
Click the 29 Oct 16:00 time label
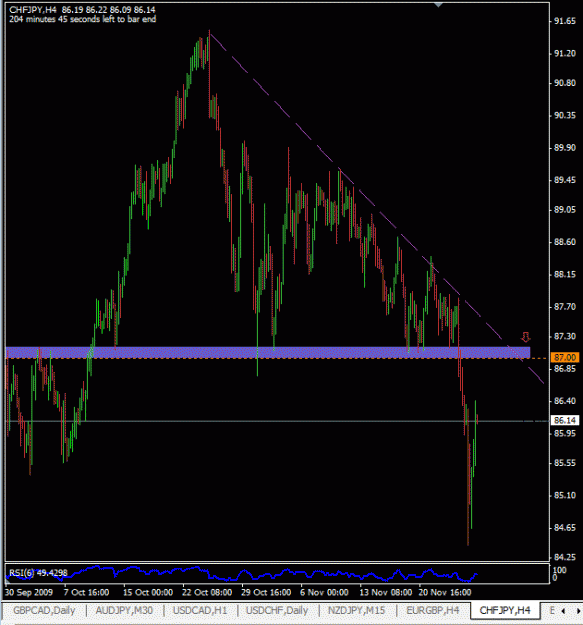coord(266,592)
